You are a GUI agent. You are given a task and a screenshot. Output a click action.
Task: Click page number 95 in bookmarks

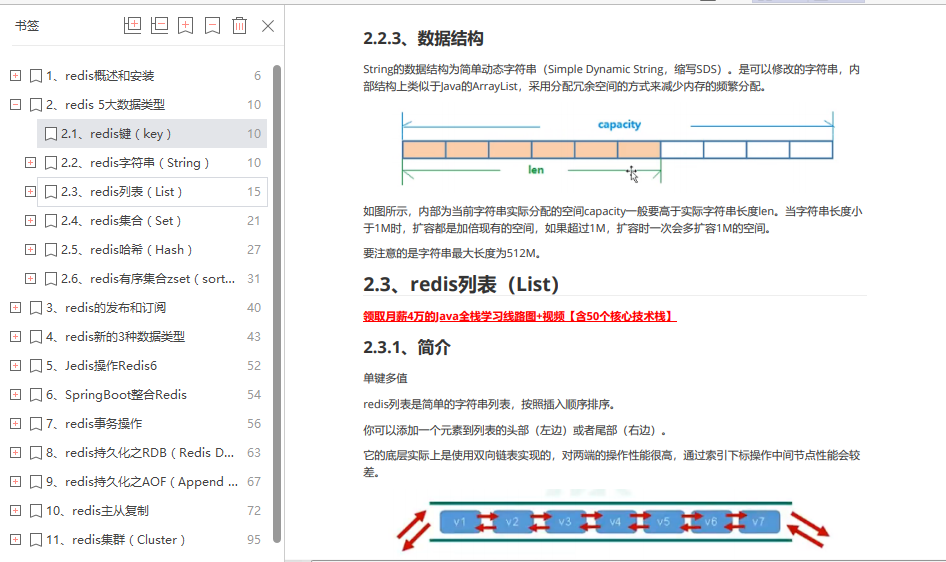(x=254, y=539)
